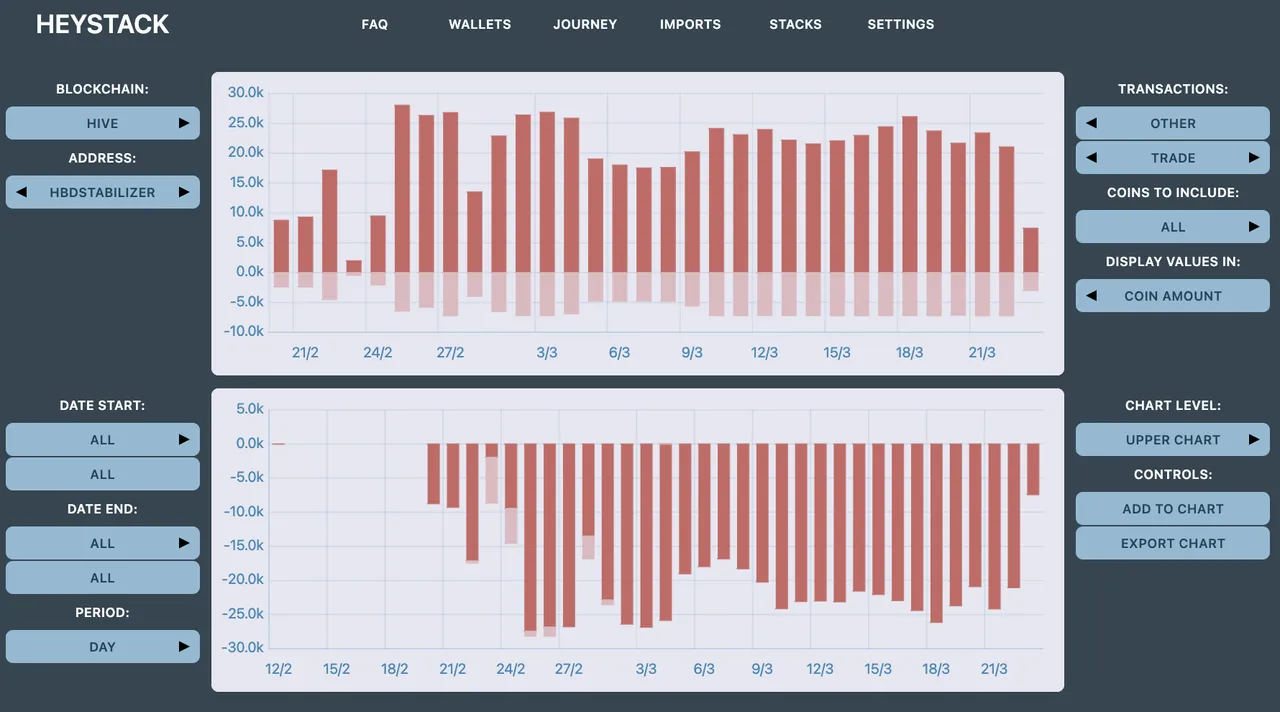The width and height of the screenshot is (1280, 712).
Task: Click the 18/3 label in upper chart
Action: coord(909,352)
